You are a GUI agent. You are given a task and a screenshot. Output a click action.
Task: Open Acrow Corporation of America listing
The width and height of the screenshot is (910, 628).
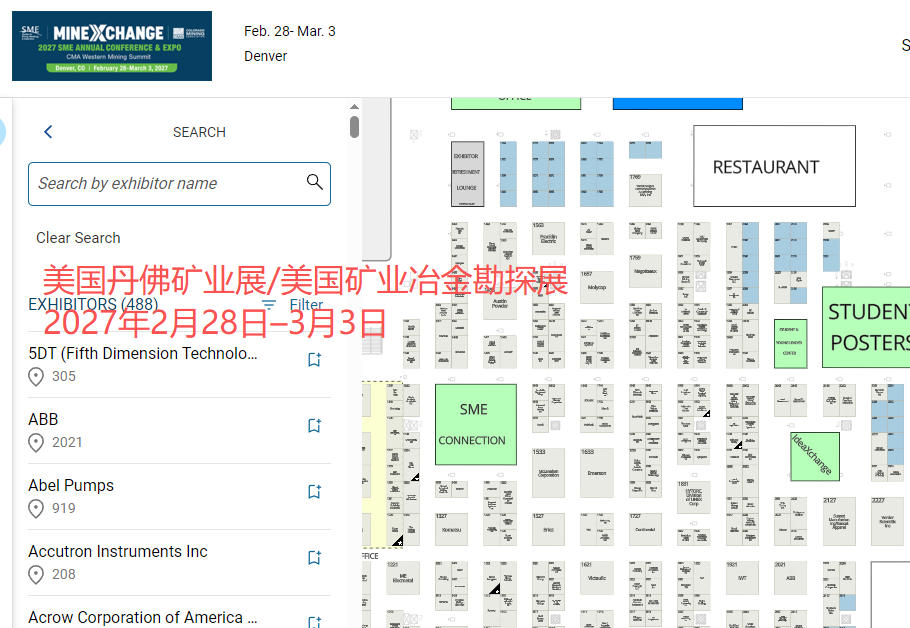[x=143, y=617]
